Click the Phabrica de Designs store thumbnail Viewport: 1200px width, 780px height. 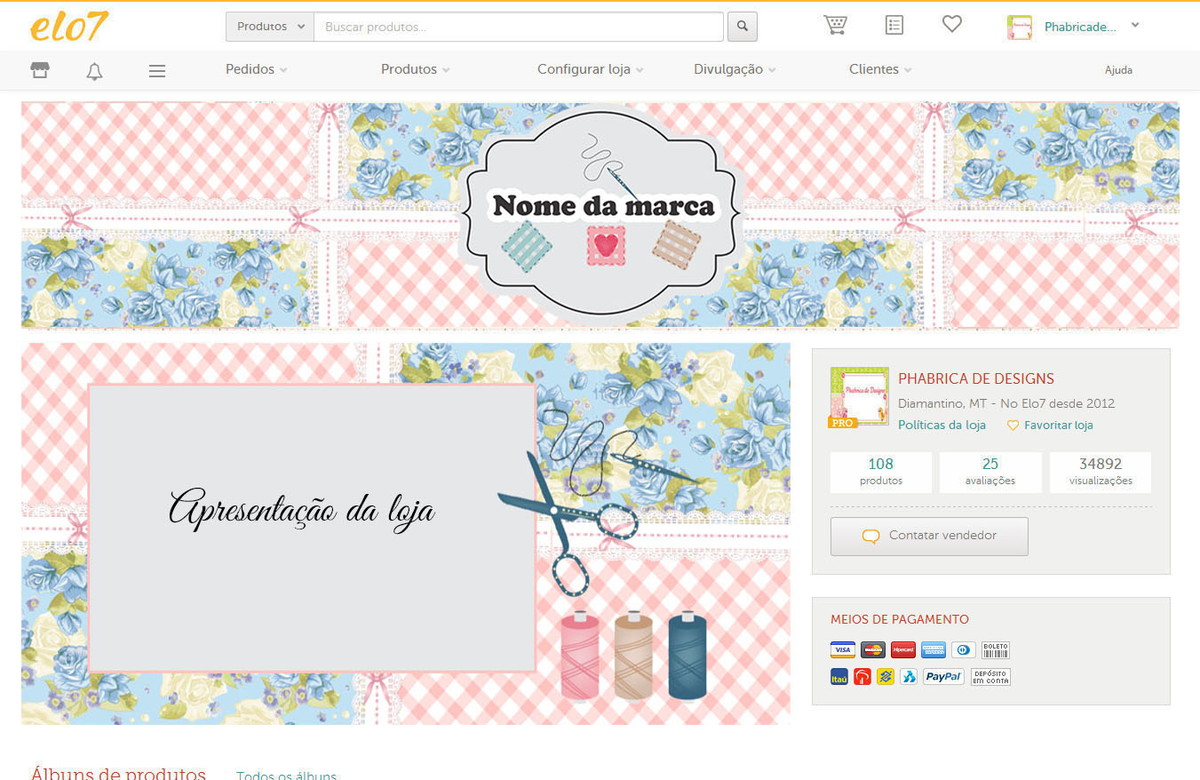tap(859, 396)
